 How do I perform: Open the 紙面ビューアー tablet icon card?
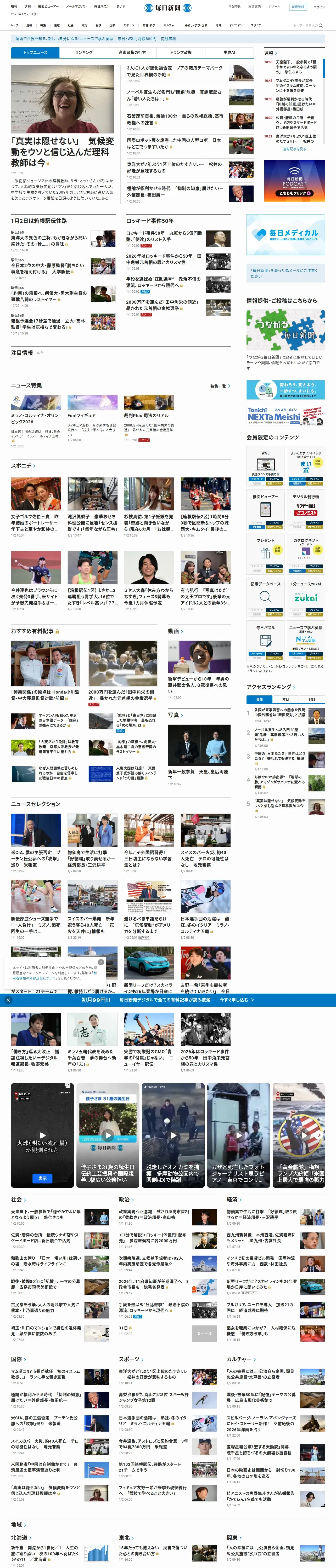265,510
